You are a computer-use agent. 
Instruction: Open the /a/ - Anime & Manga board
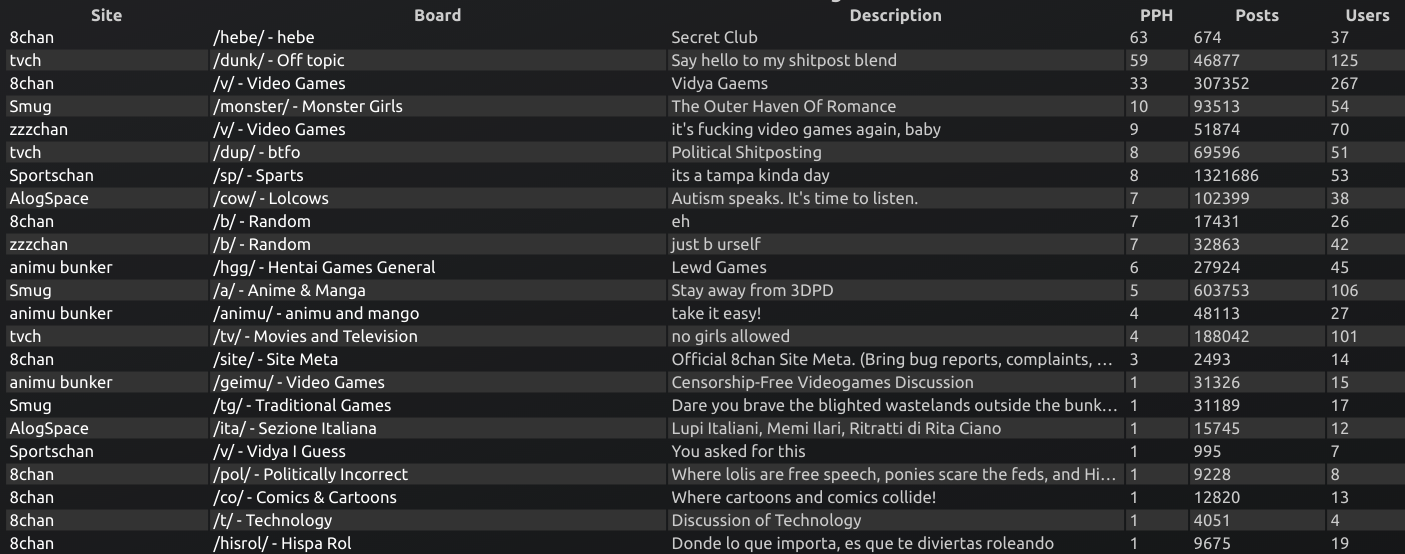289,290
